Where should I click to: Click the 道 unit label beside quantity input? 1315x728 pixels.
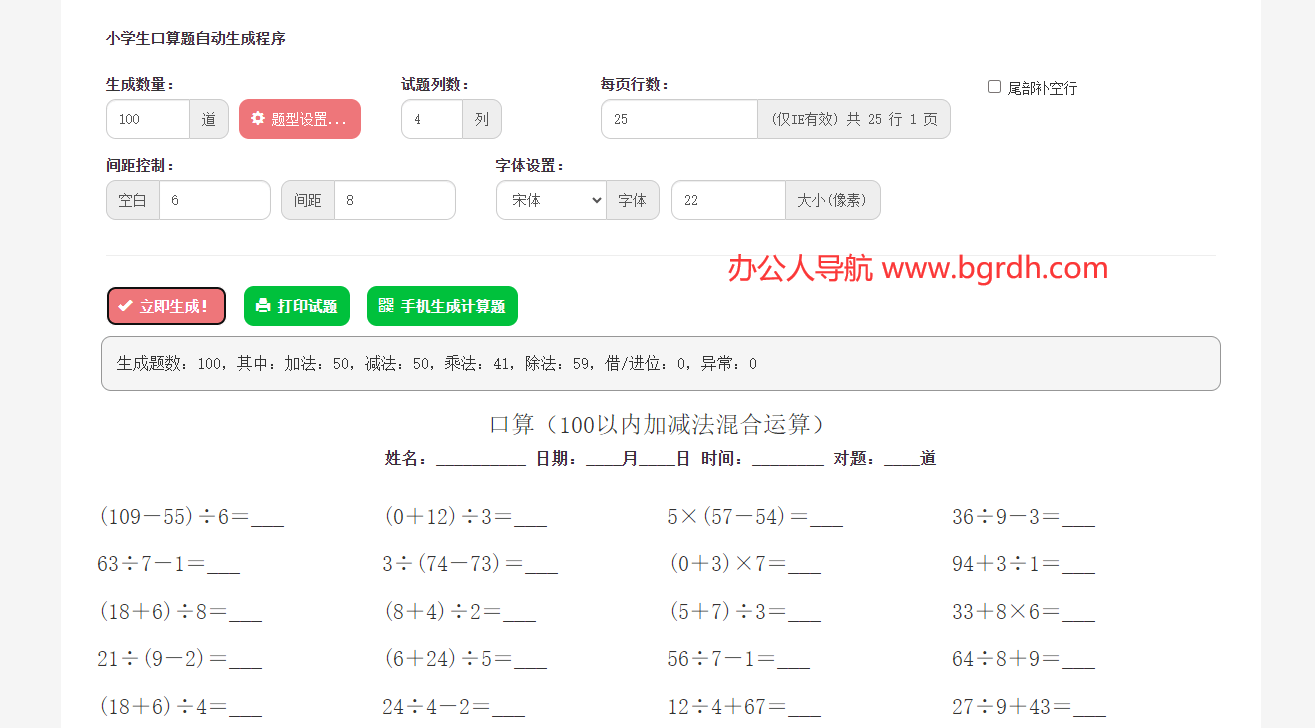[208, 119]
